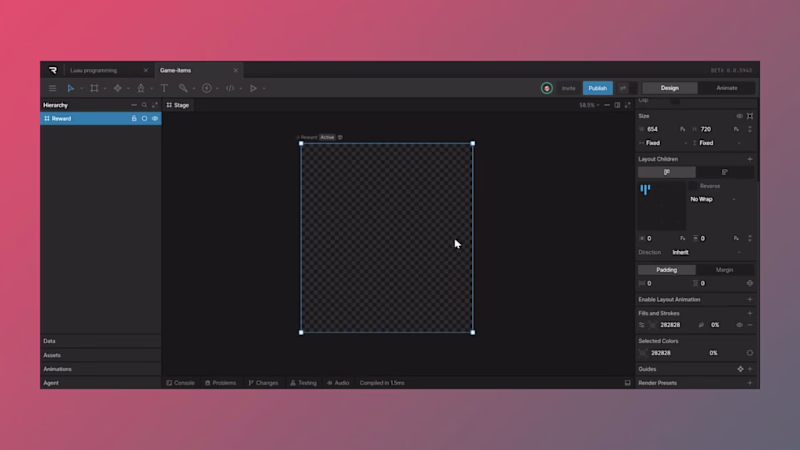800x450 pixels.
Task: Enable the Reverse checkbox
Action: [693, 186]
